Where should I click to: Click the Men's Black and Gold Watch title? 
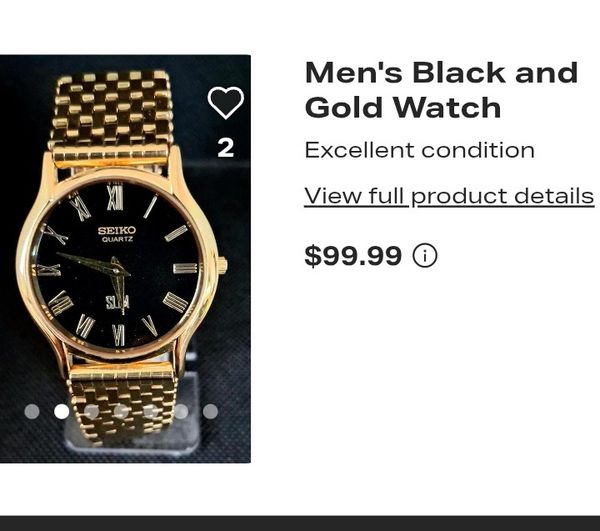[x=441, y=90]
